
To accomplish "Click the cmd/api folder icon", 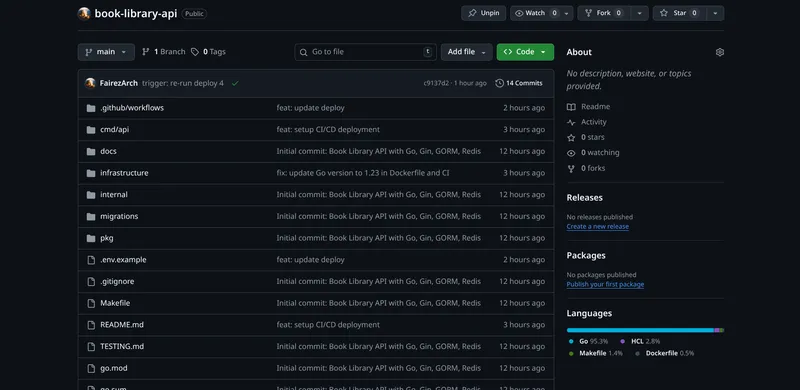I will coord(91,130).
